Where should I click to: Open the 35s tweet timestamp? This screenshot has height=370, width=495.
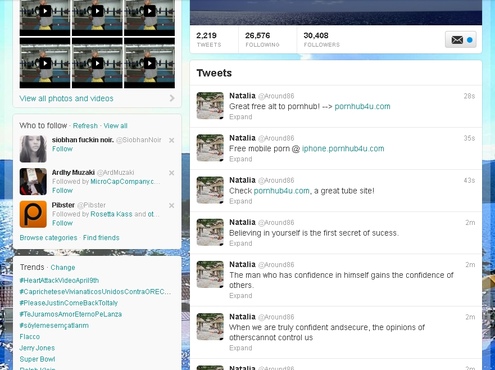pos(469,138)
